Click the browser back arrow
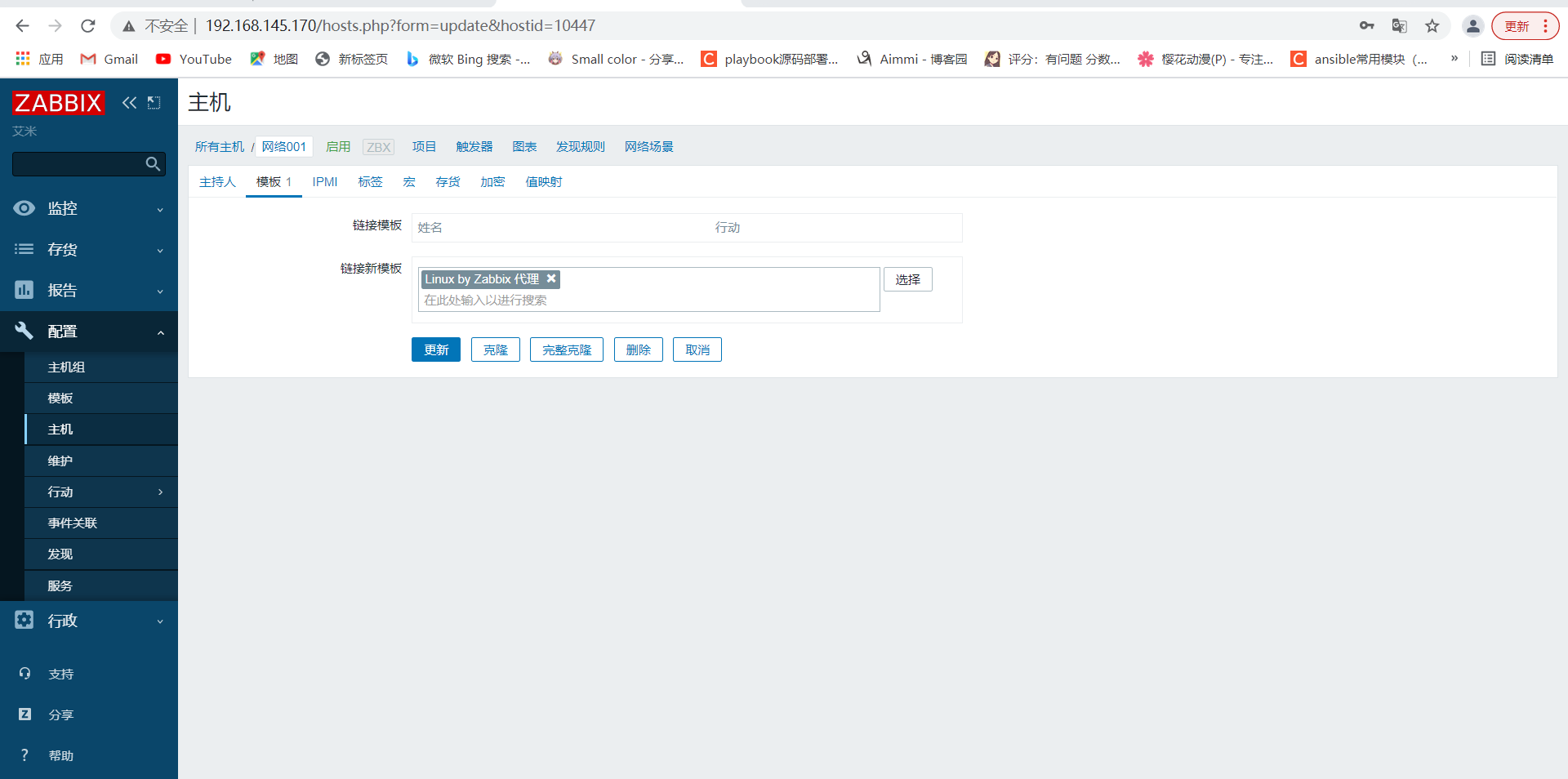1568x779 pixels. 22,26
